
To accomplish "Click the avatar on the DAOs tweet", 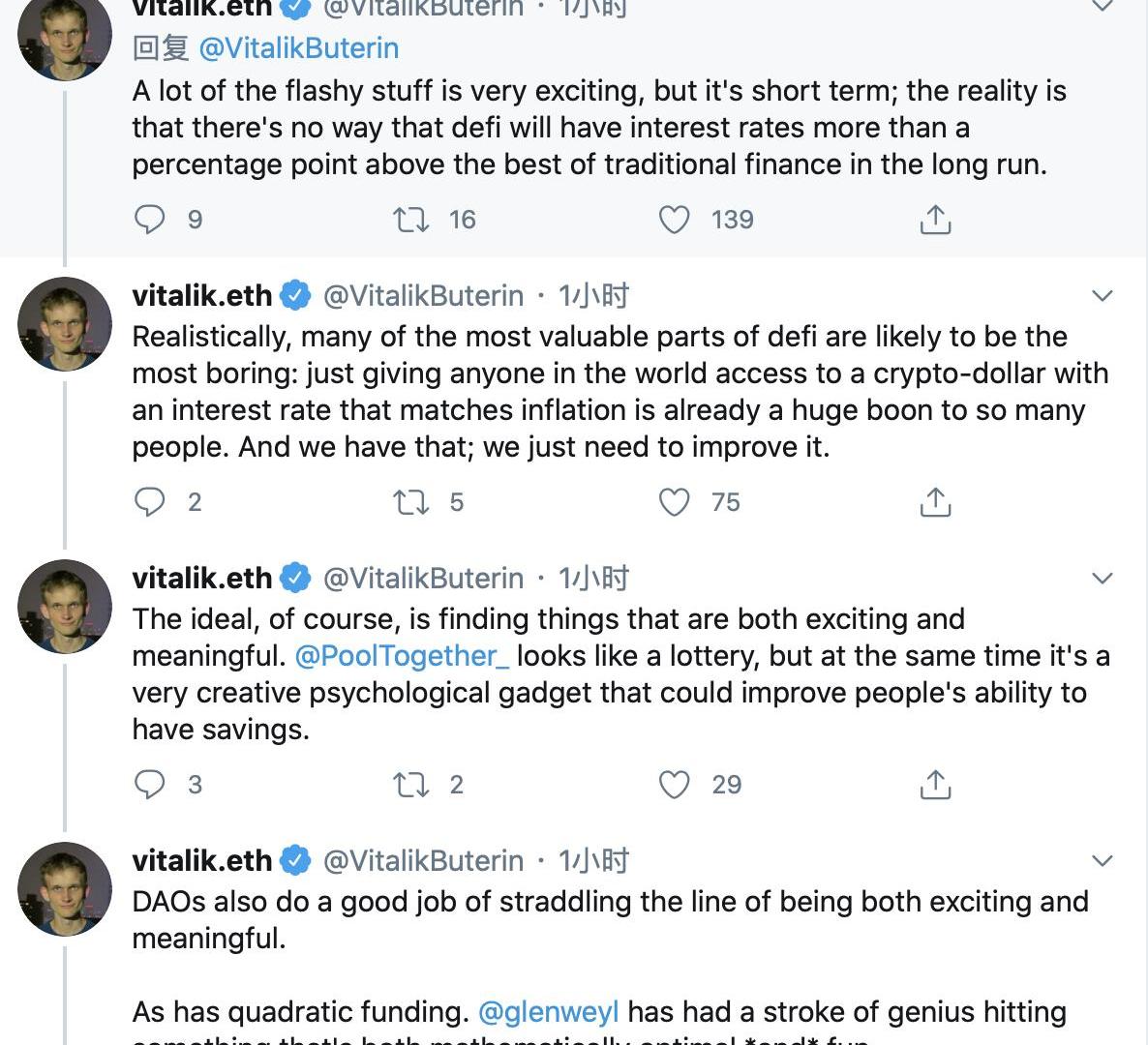I will [x=66, y=888].
